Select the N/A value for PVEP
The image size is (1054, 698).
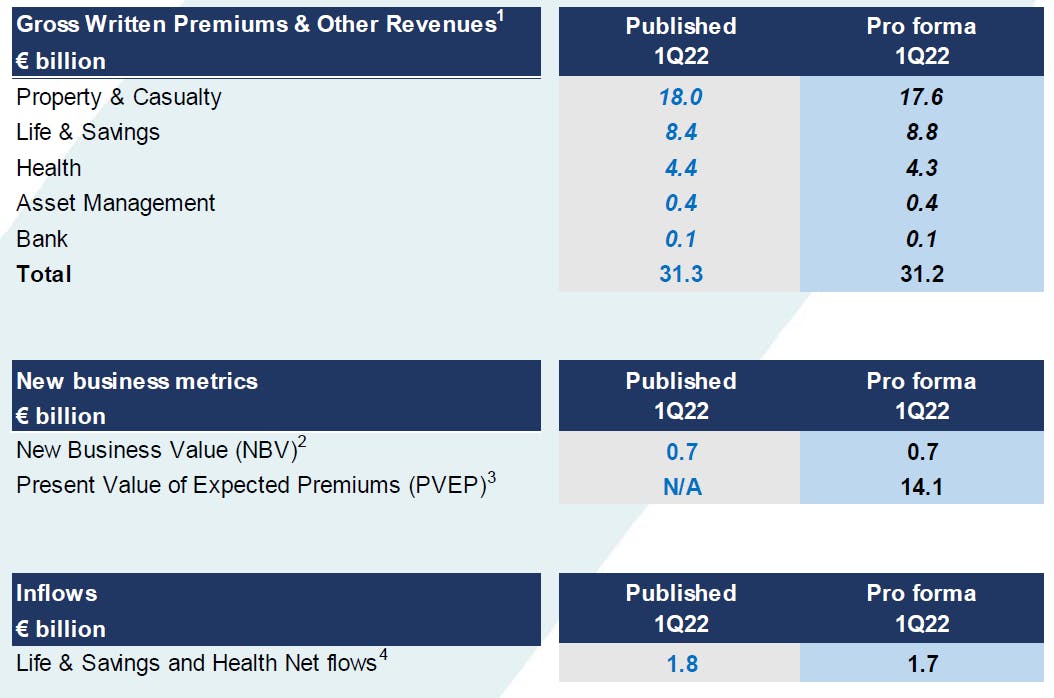682,487
